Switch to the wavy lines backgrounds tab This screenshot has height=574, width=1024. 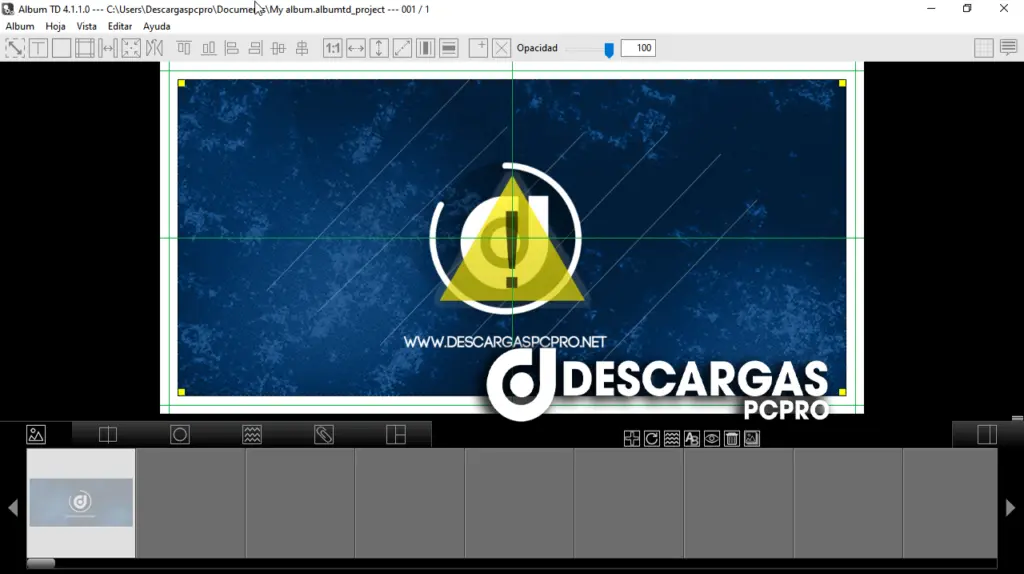(x=252, y=434)
